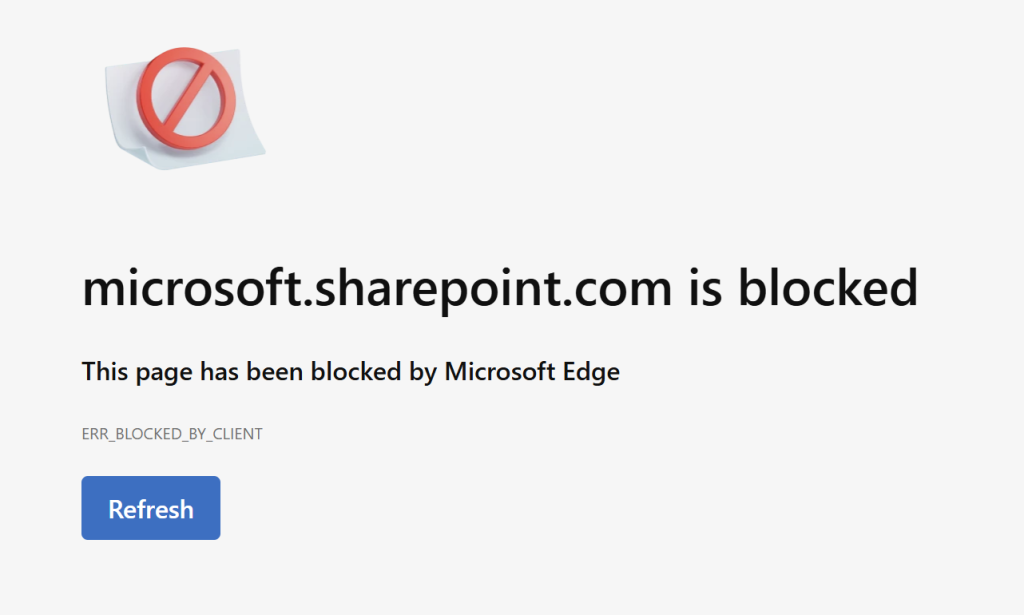Click the "This page has been blocked" message
Image resolution: width=1024 pixels, height=615 pixels.
(x=350, y=372)
